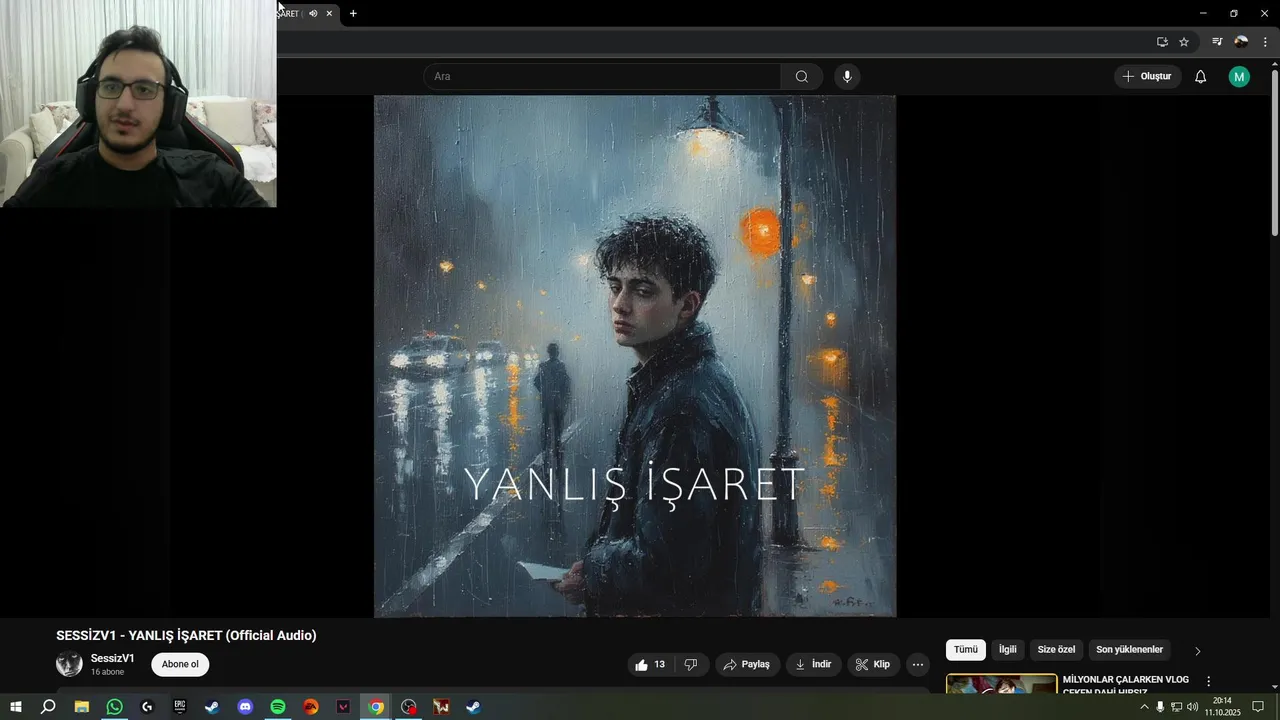Select the Son yüklenenler filter chip

(x=1129, y=650)
